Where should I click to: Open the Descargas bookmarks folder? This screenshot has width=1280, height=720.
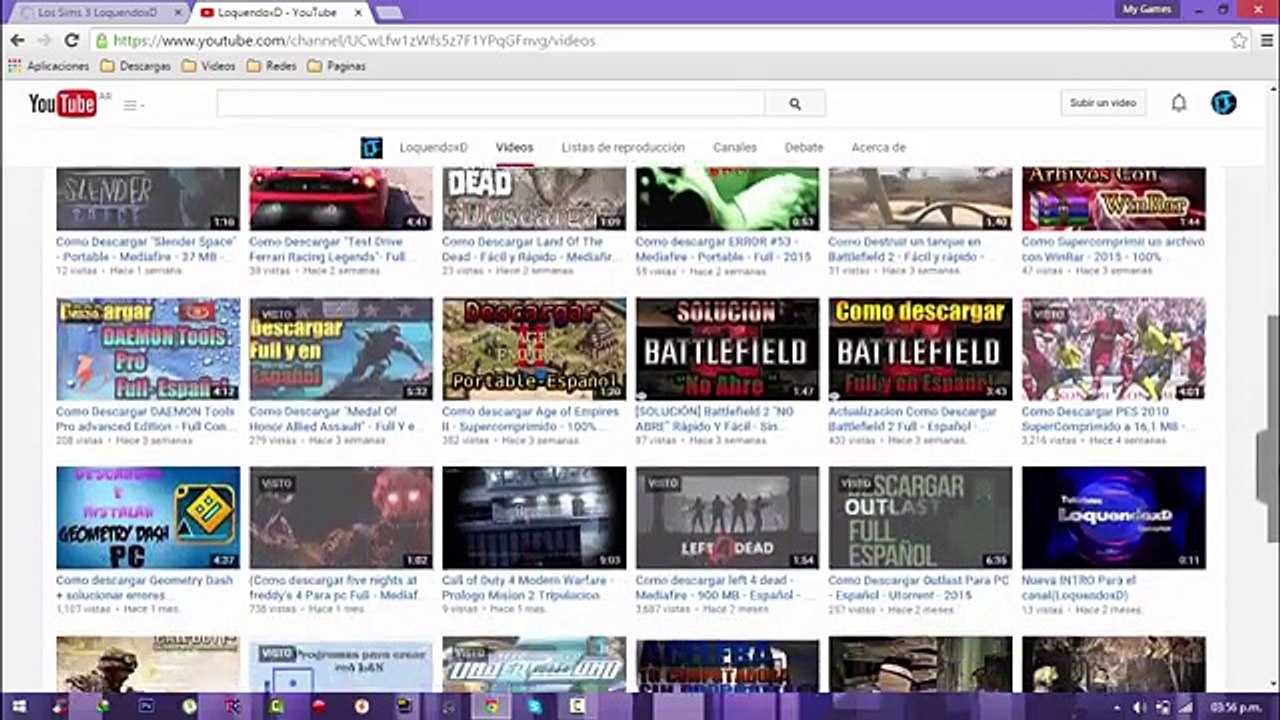136,66
